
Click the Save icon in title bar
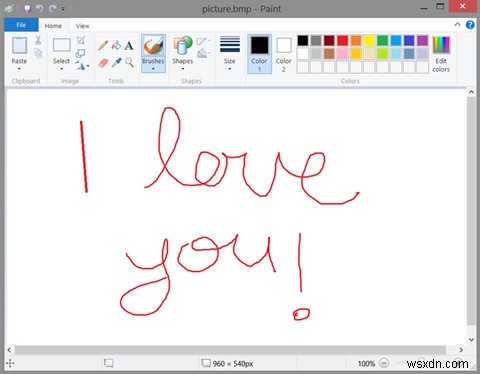[27, 8]
